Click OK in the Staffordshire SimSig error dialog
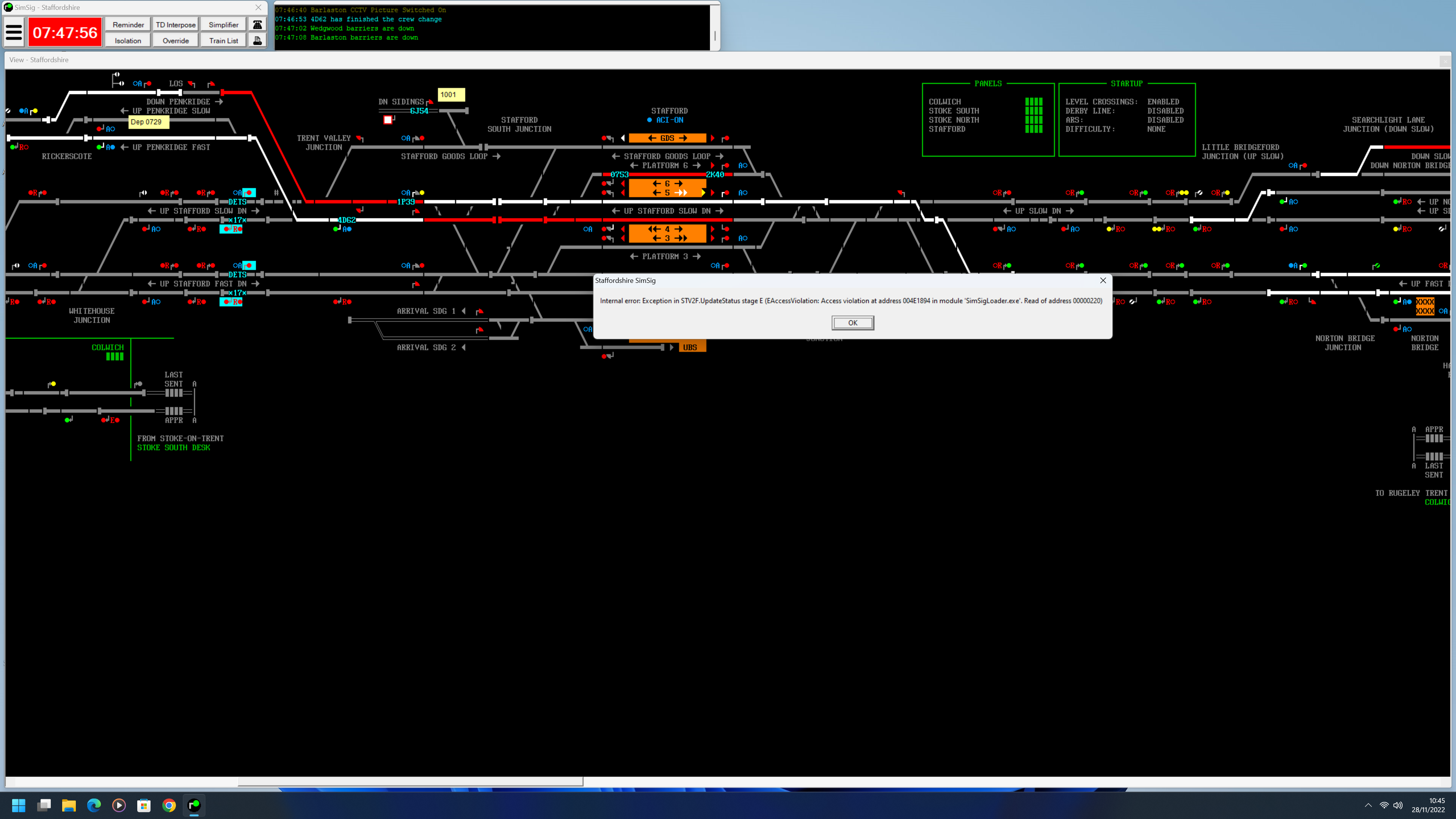Viewport: 1456px width, 819px height. (x=852, y=323)
